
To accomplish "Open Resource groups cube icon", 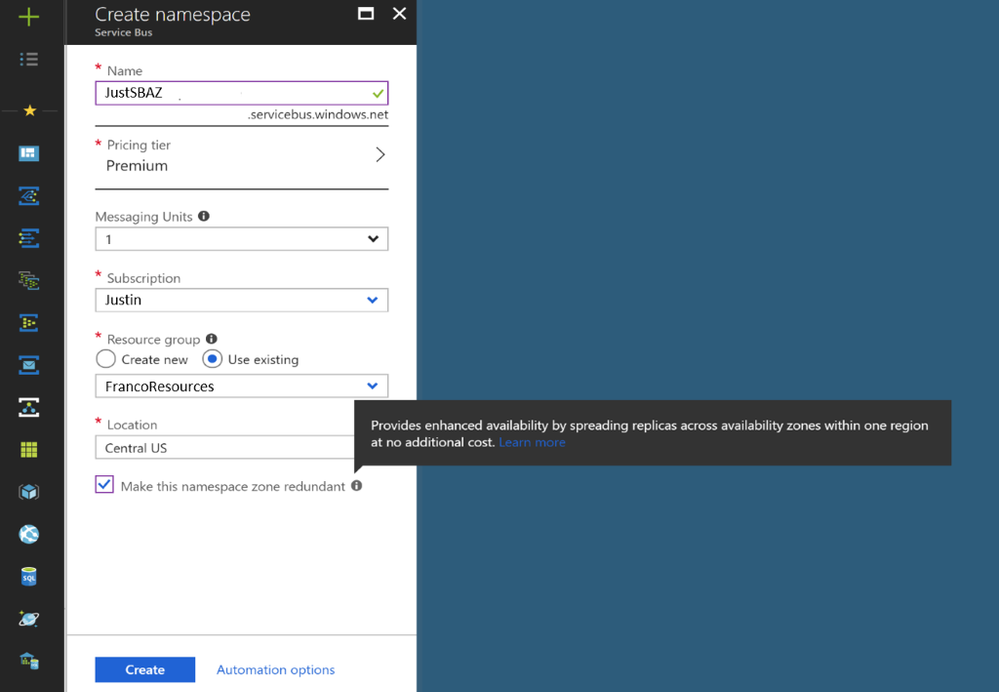I will coord(29,492).
